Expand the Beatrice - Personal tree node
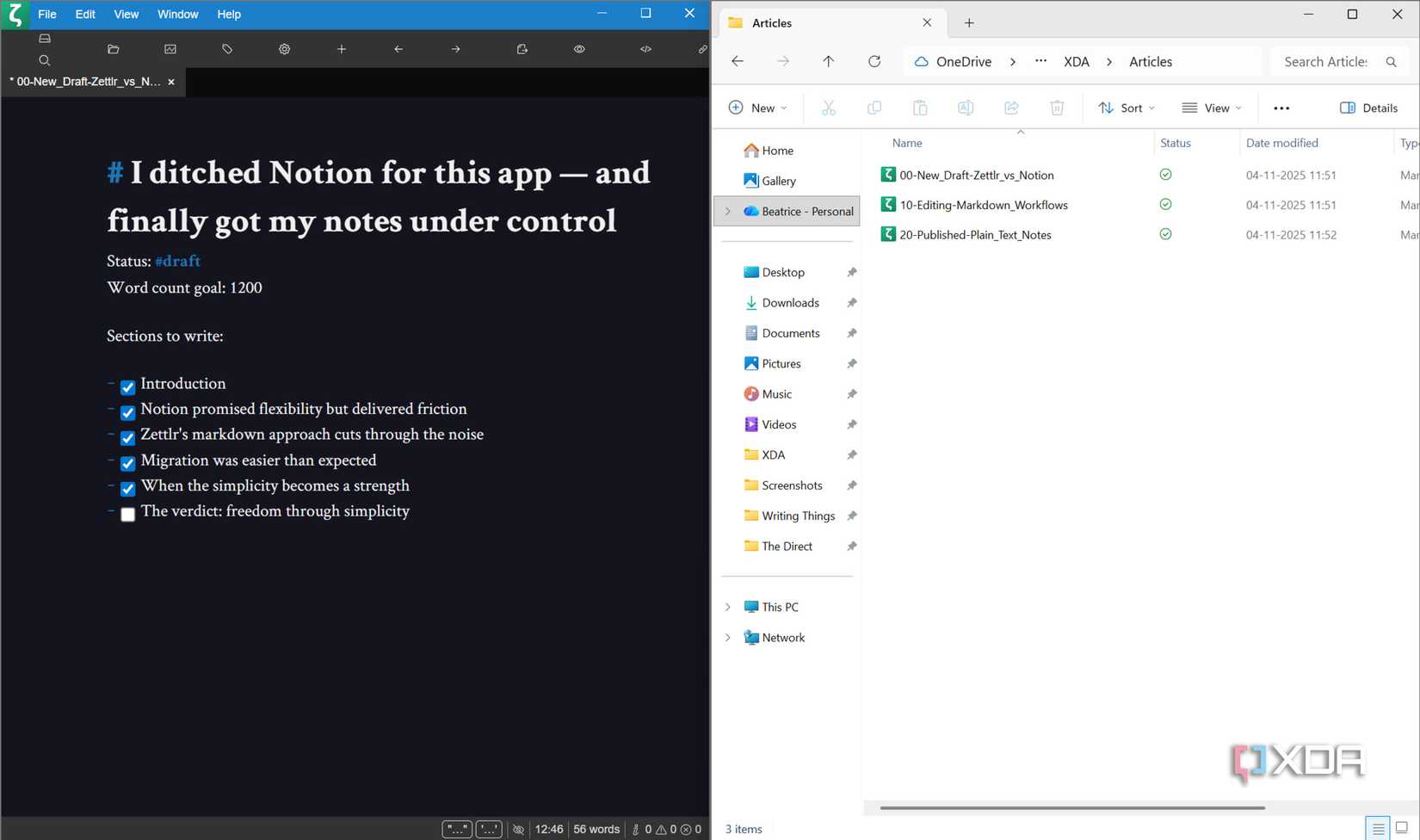The image size is (1420, 840). point(728,211)
